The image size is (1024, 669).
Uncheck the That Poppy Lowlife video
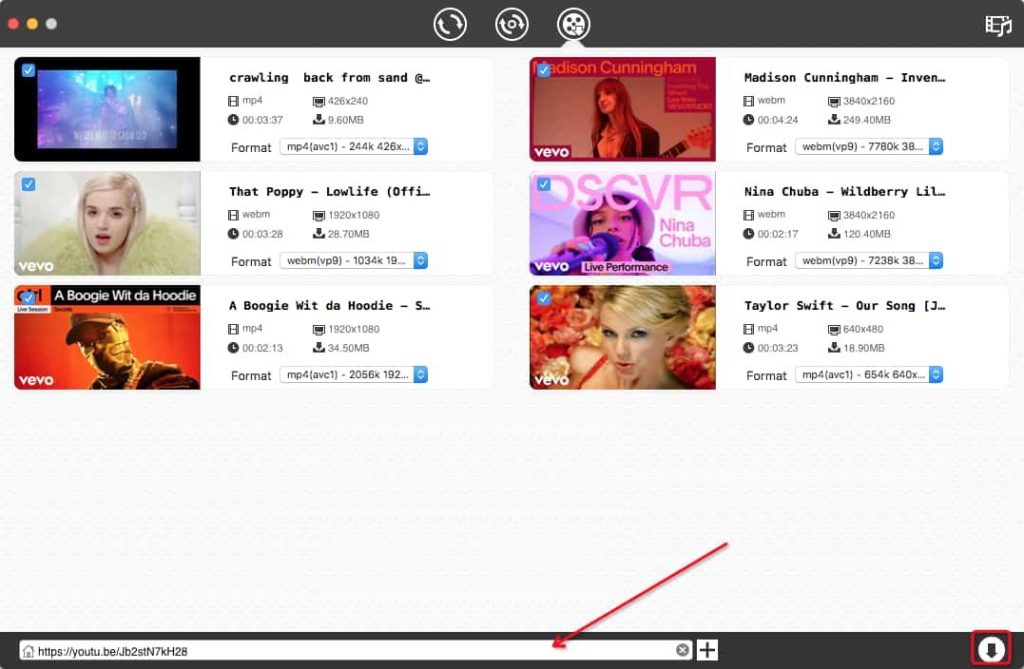pos(28,184)
